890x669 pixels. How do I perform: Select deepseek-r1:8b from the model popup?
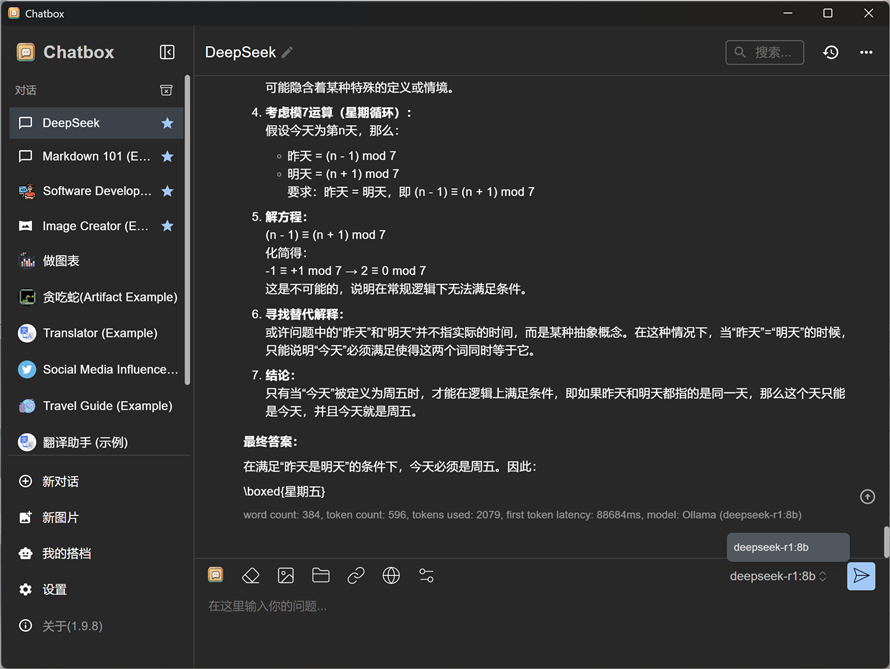pyautogui.click(x=786, y=547)
